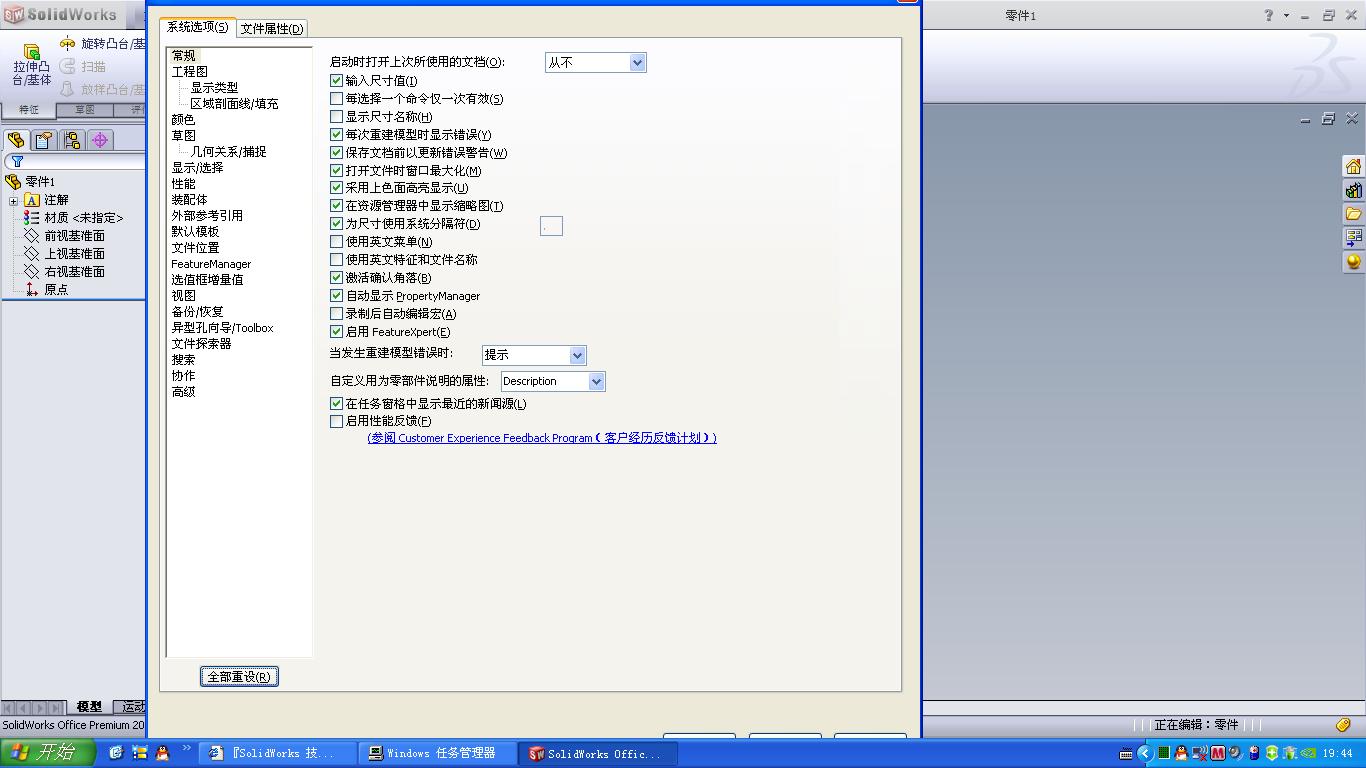Select 文件位置 in the options tree
The height and width of the screenshot is (768, 1366).
pyautogui.click(x=195, y=248)
